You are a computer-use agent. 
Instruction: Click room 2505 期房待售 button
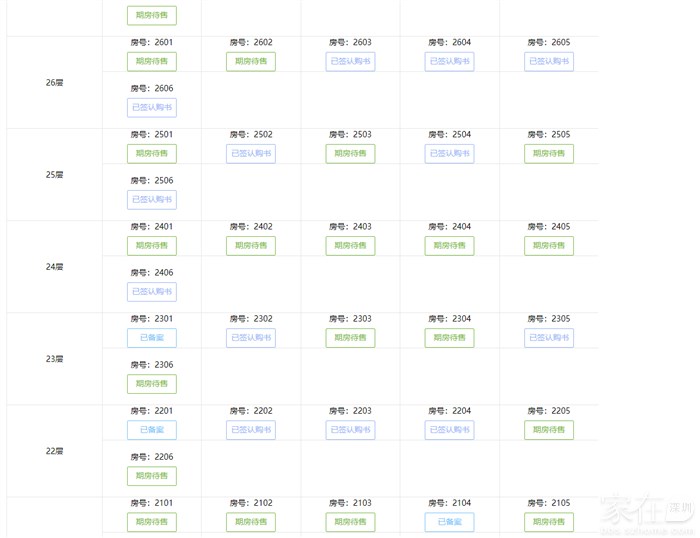(549, 154)
